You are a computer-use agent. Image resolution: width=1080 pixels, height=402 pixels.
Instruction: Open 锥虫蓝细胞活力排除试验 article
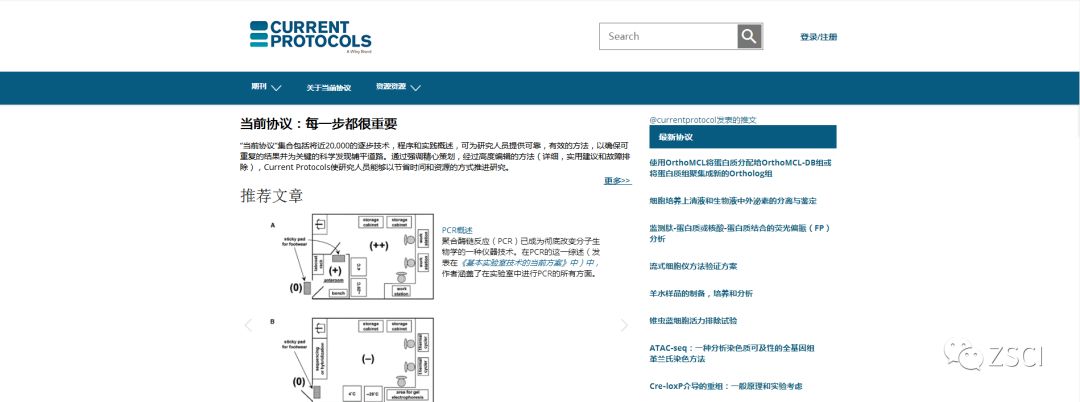pos(693,321)
